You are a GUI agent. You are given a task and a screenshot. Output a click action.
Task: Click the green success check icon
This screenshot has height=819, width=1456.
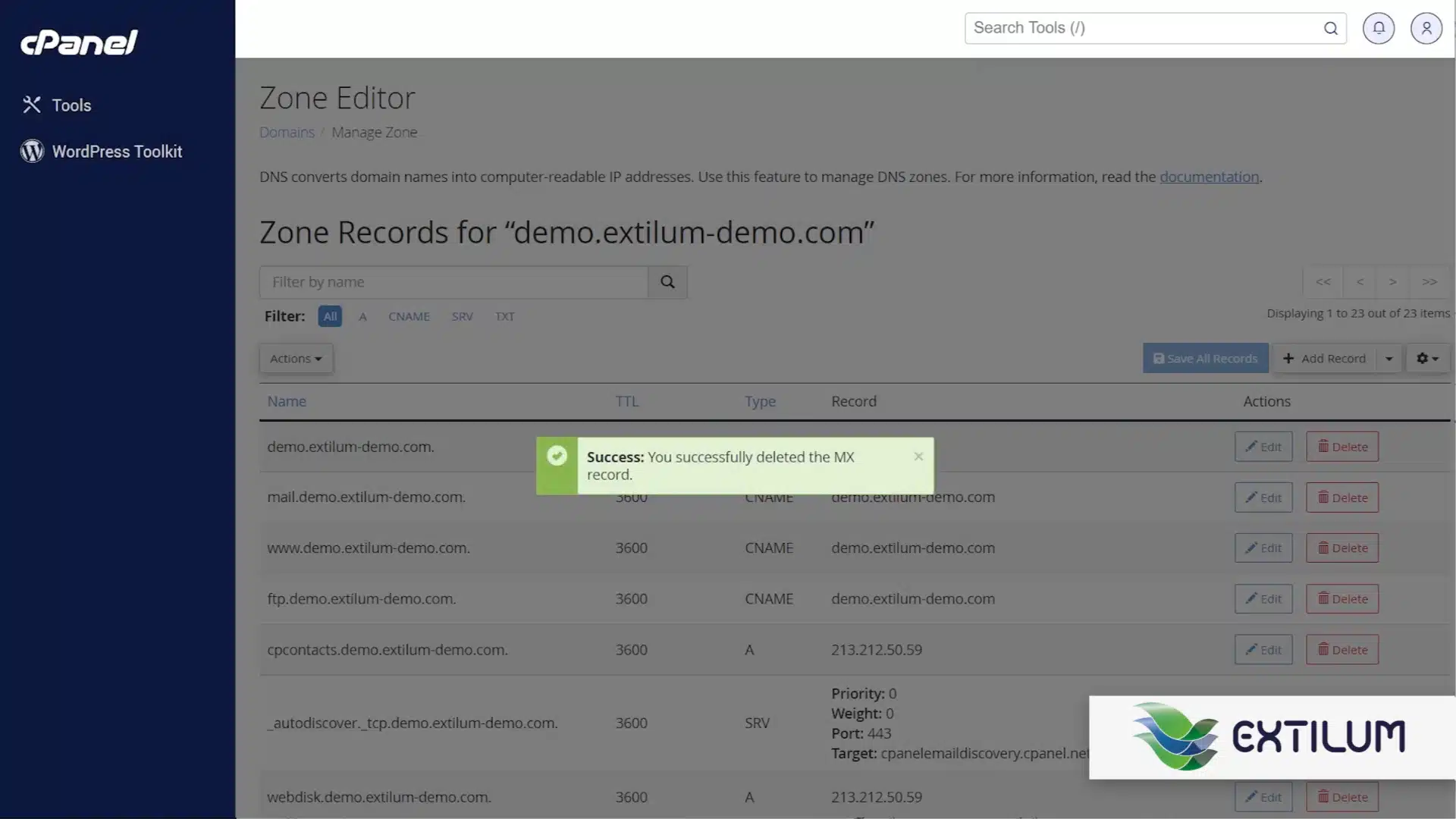557,456
